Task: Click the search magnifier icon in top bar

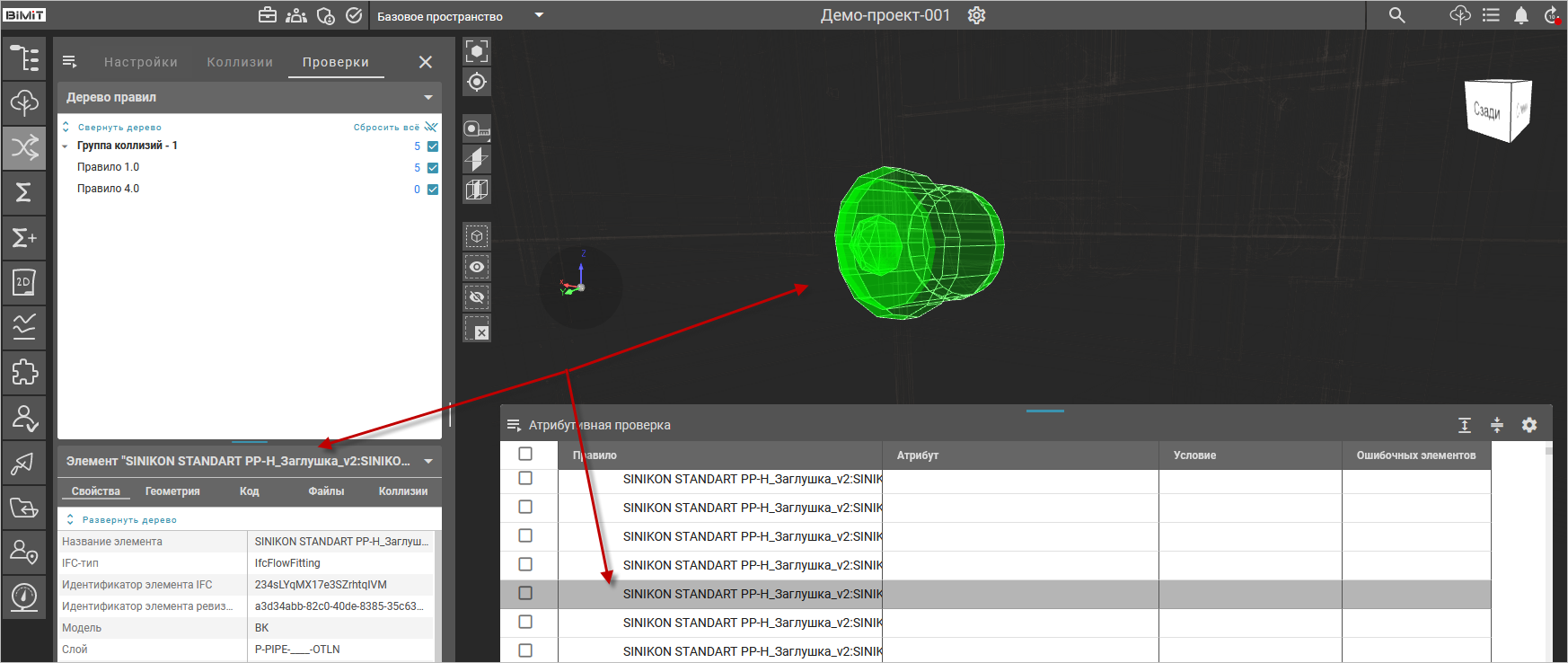Action: tap(1396, 15)
